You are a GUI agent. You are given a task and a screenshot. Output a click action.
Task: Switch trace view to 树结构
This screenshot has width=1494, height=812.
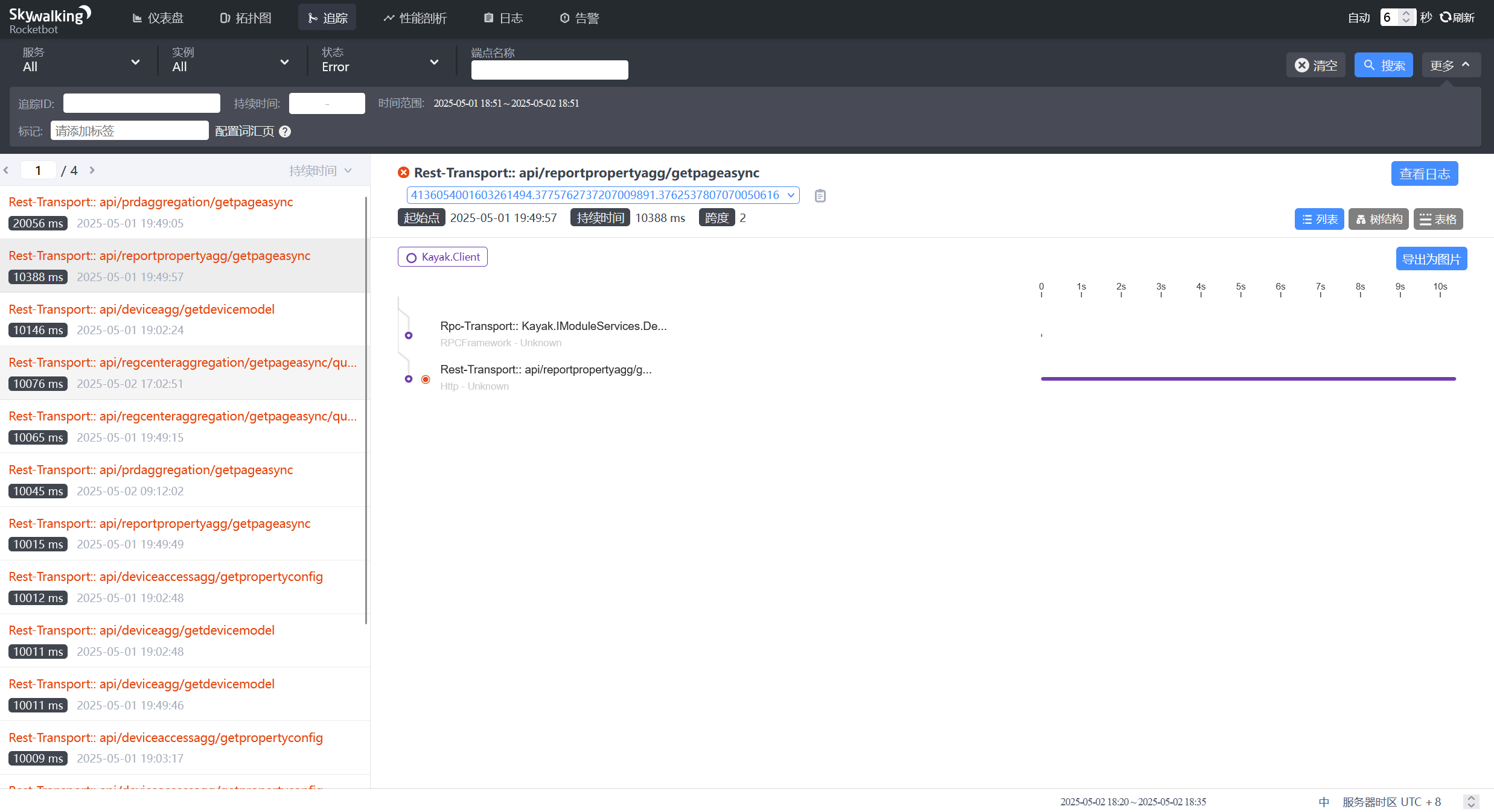1378,219
